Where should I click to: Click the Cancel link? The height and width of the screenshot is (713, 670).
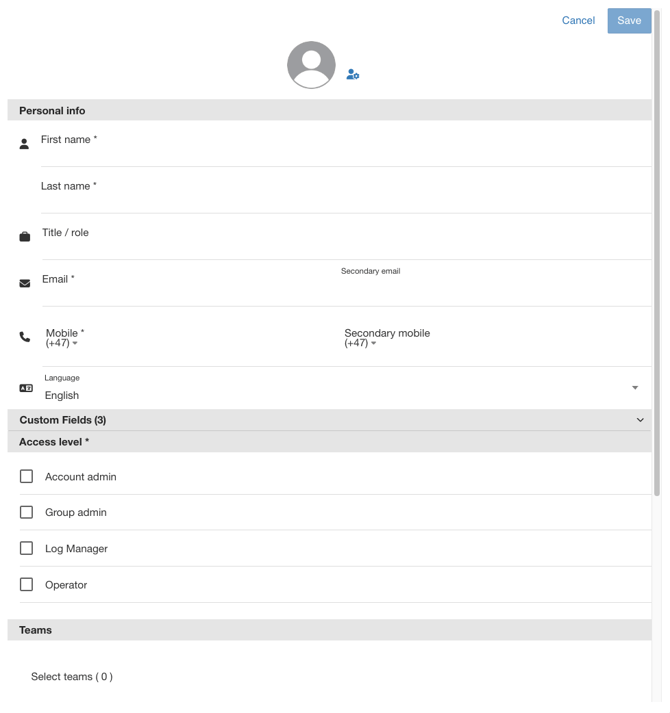[x=578, y=20]
